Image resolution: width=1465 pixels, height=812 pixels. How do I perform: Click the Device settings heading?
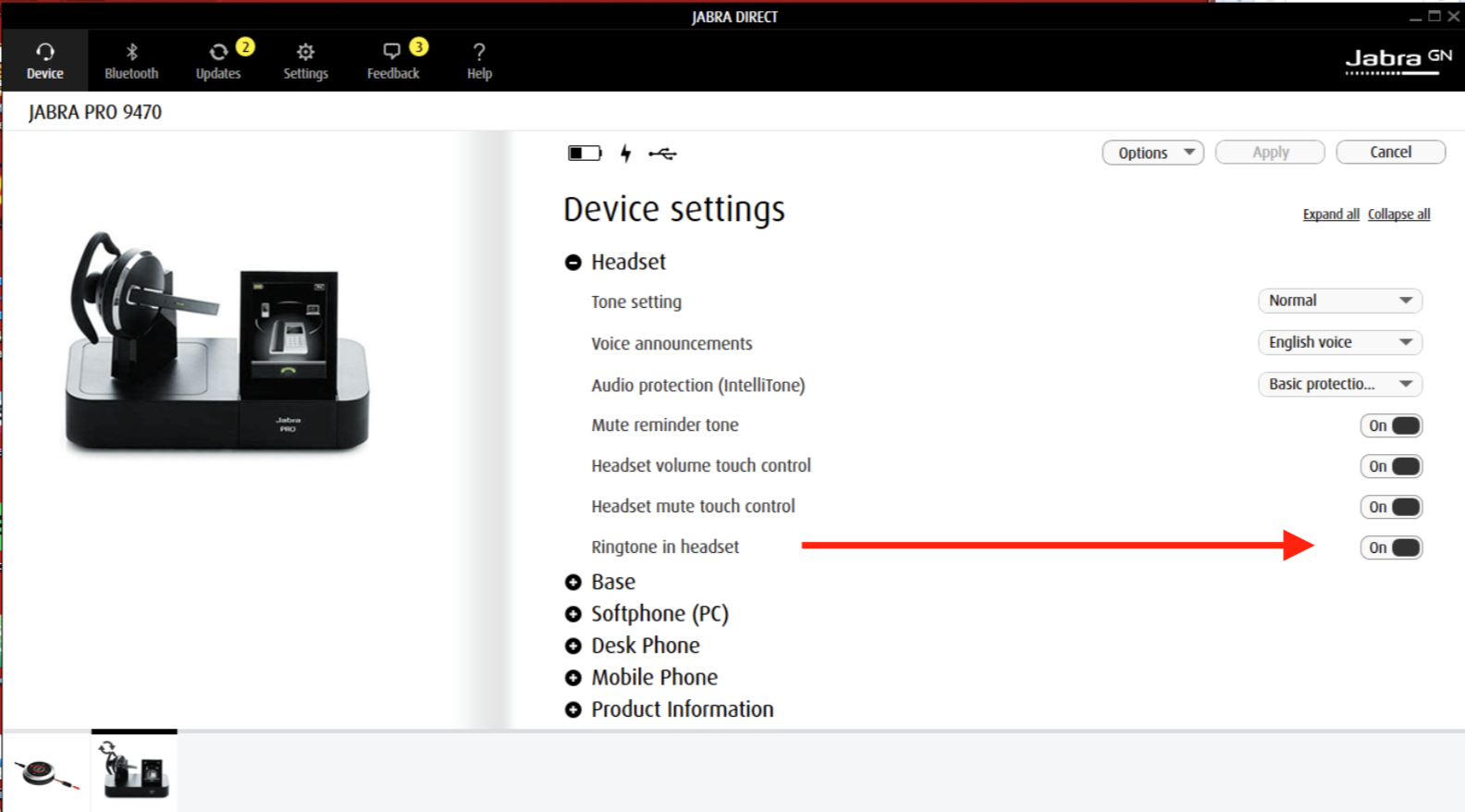click(x=674, y=210)
